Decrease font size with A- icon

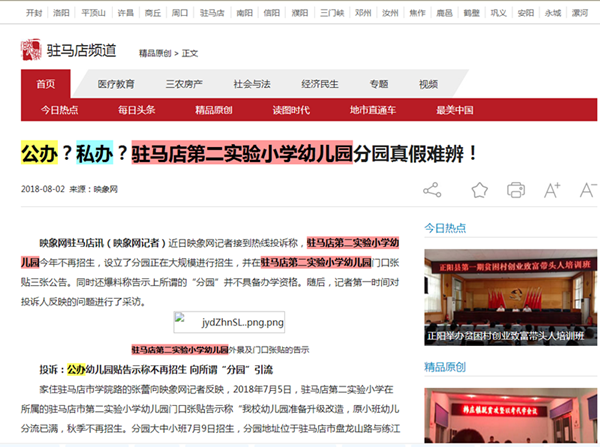[x=588, y=190]
